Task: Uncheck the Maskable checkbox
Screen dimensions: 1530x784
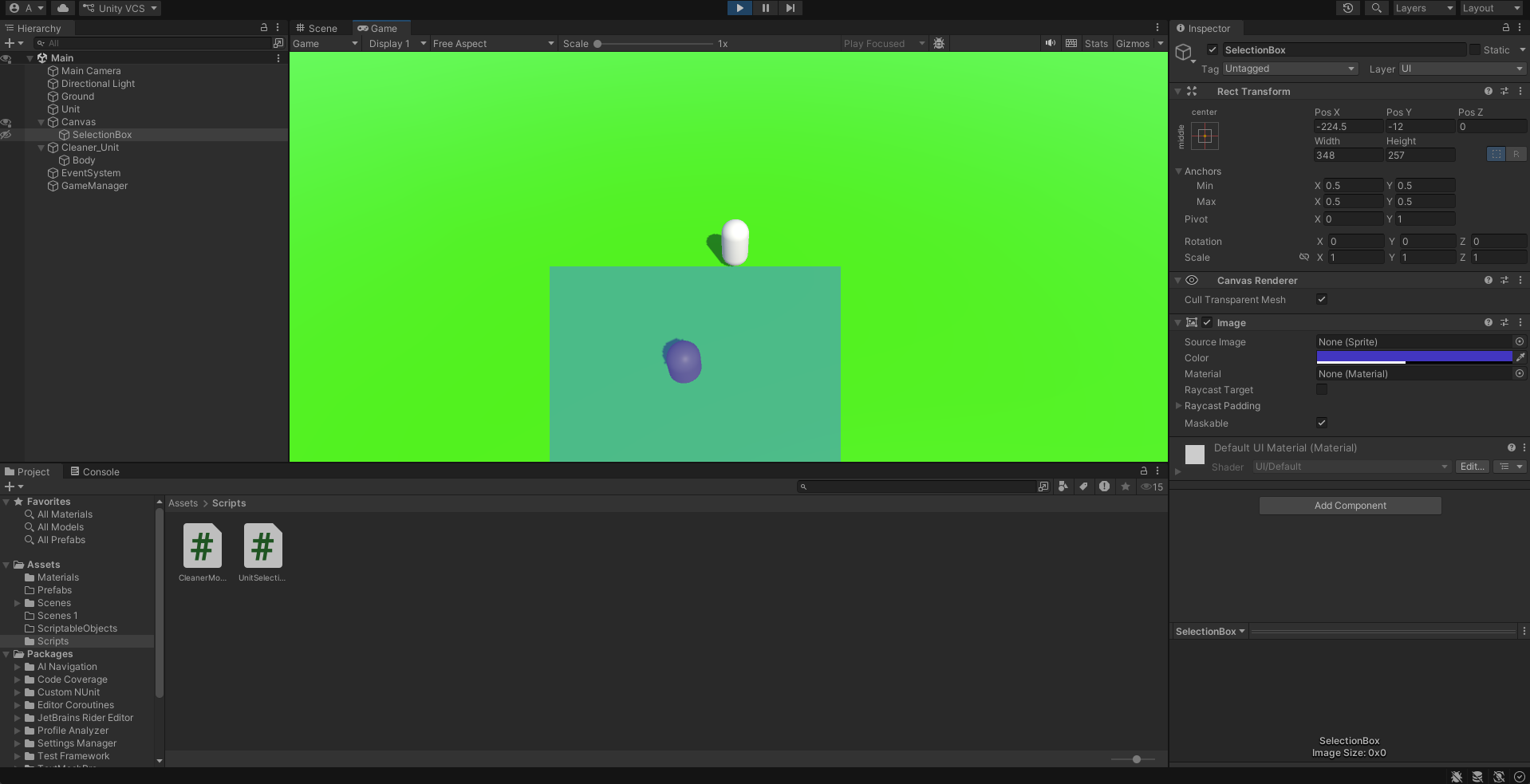Action: click(x=1322, y=424)
